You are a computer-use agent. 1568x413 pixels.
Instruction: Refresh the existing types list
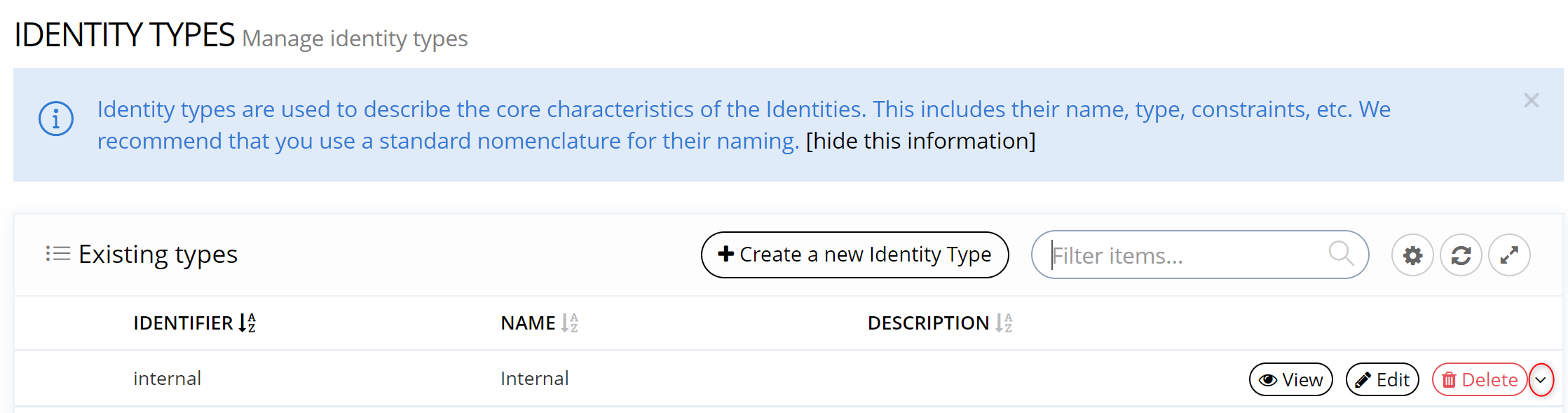pos(1461,255)
